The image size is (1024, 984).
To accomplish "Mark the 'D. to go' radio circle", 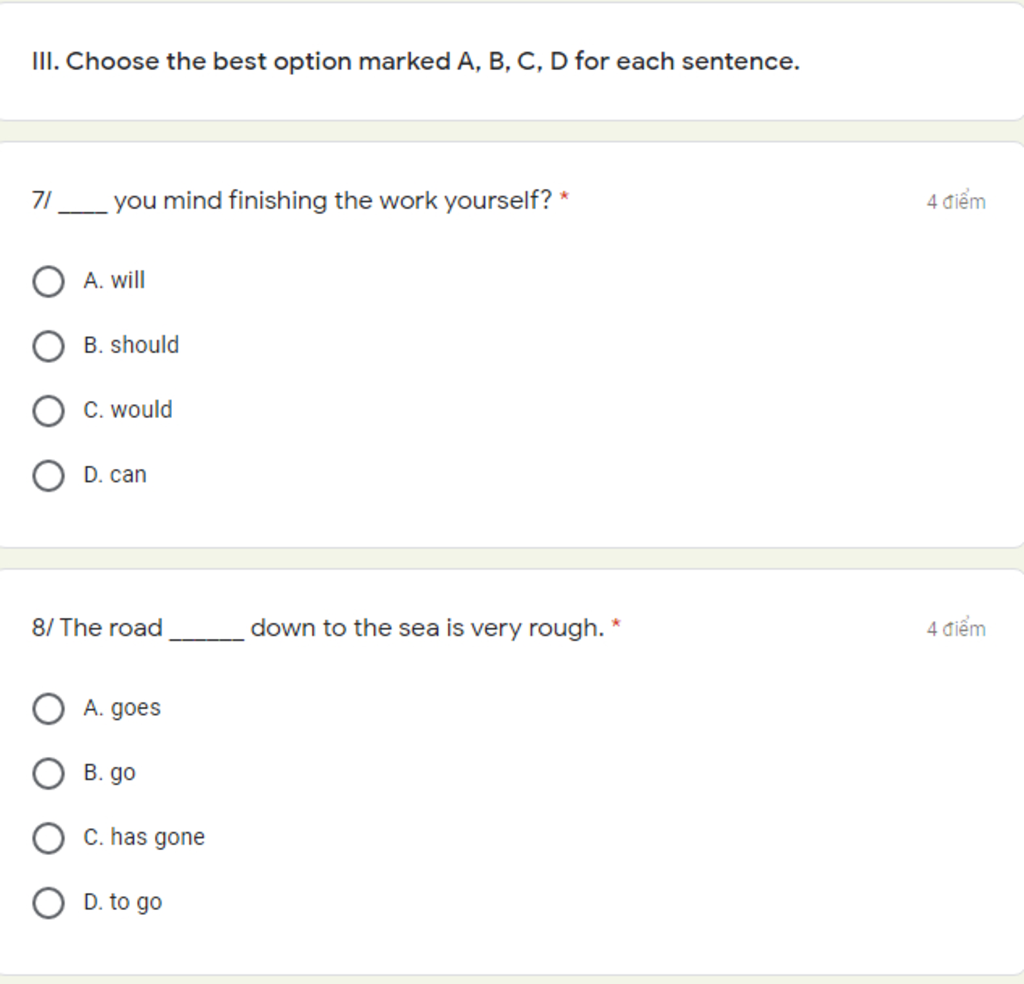I will tap(48, 903).
